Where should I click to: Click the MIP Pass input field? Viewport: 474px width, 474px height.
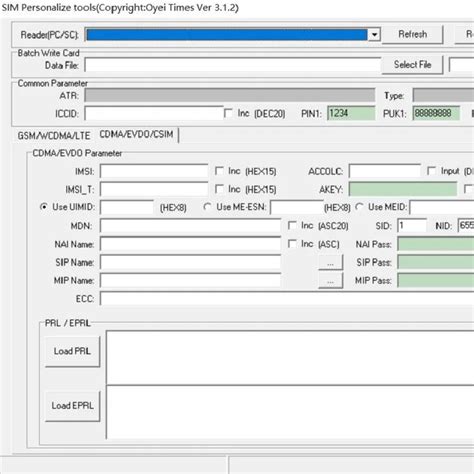(x=436, y=280)
